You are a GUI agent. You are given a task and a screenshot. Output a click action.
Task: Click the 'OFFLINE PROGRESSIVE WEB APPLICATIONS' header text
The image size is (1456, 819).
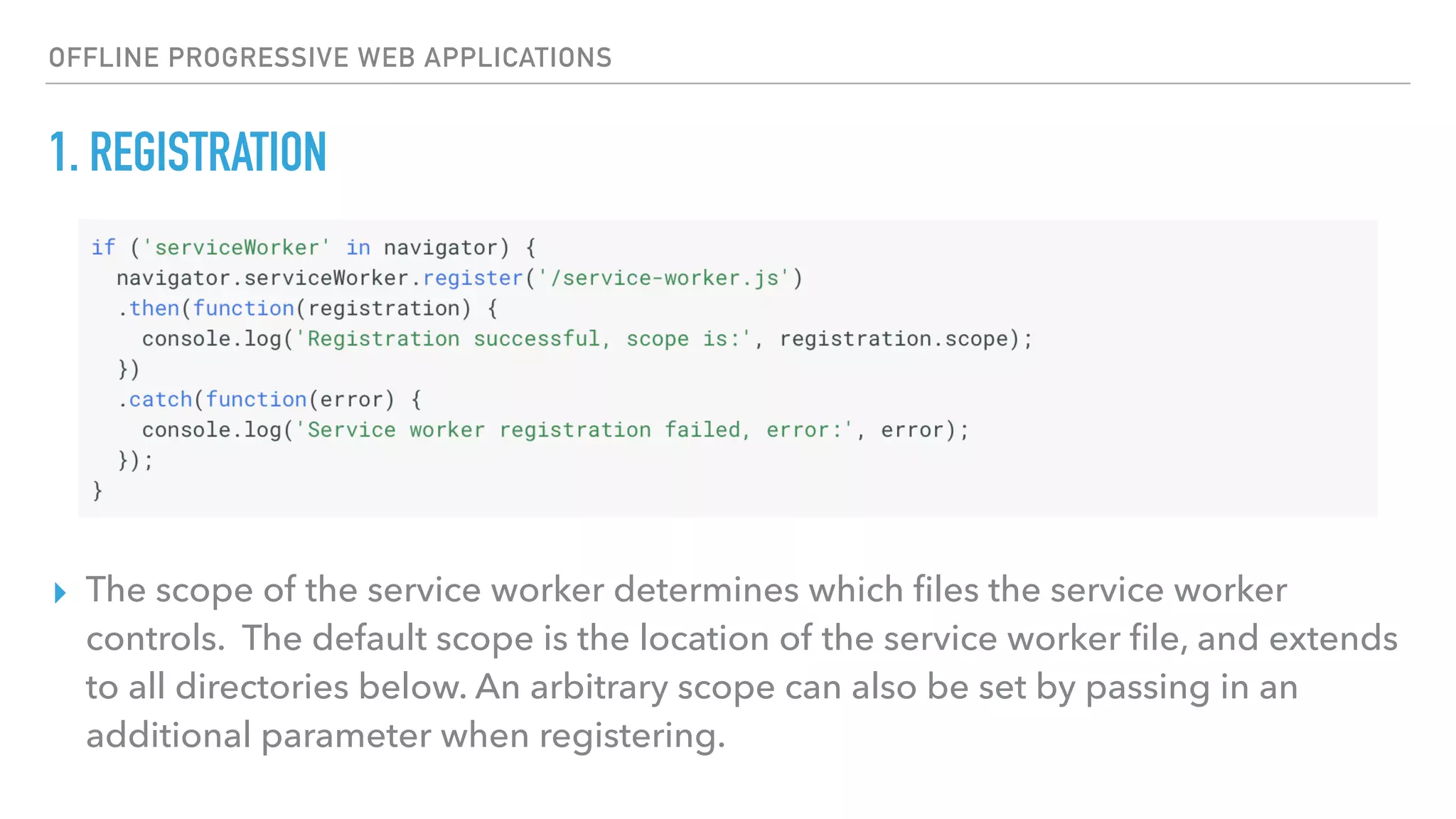point(330,58)
